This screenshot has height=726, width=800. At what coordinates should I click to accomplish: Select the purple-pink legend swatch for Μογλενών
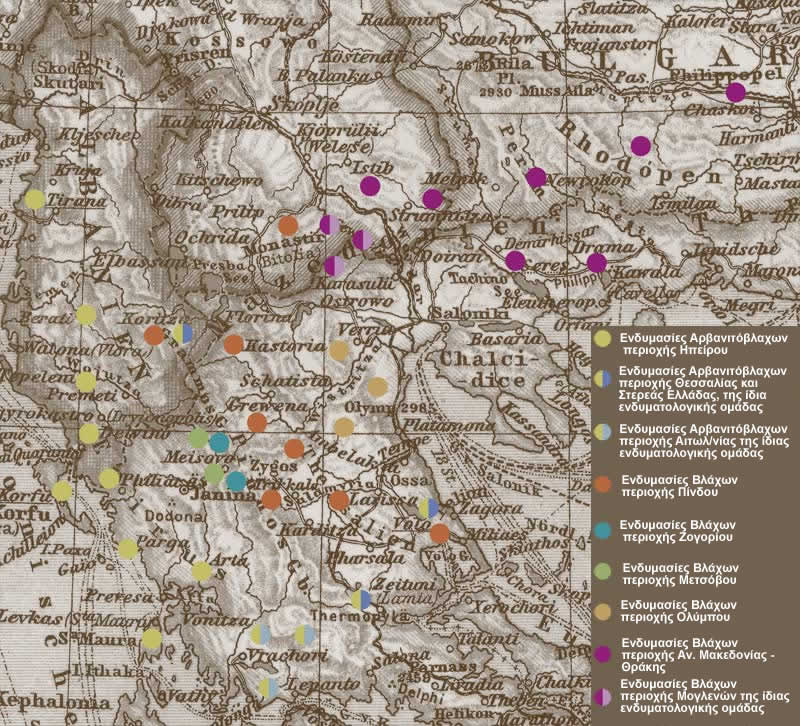pyautogui.click(x=603, y=696)
